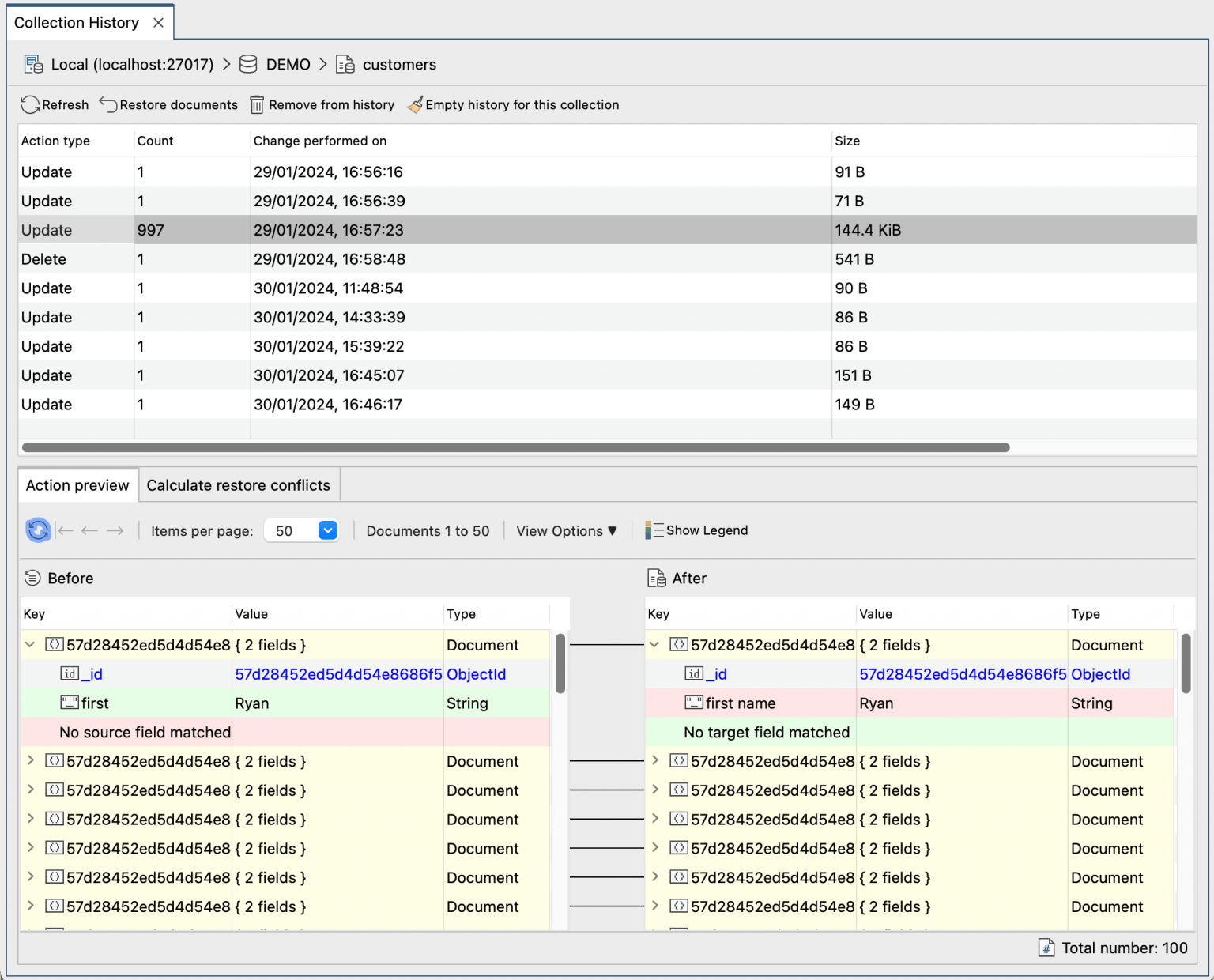Click the blue reload icon in Action preview
The image size is (1214, 980).
pyautogui.click(x=37, y=530)
